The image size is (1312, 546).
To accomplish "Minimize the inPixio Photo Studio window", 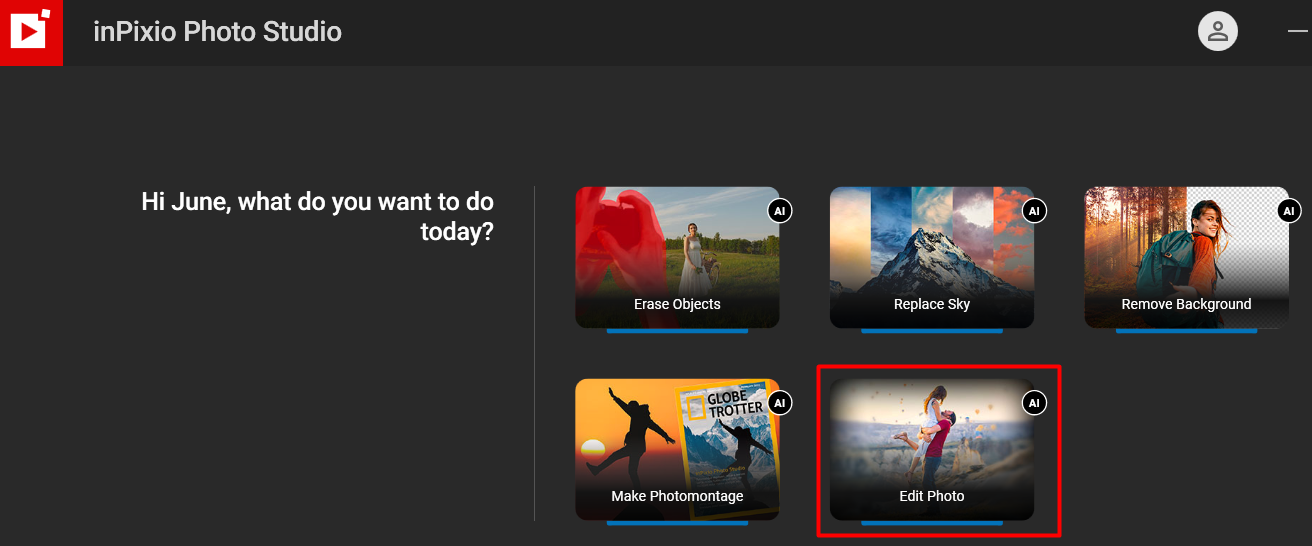I will coord(1297,32).
